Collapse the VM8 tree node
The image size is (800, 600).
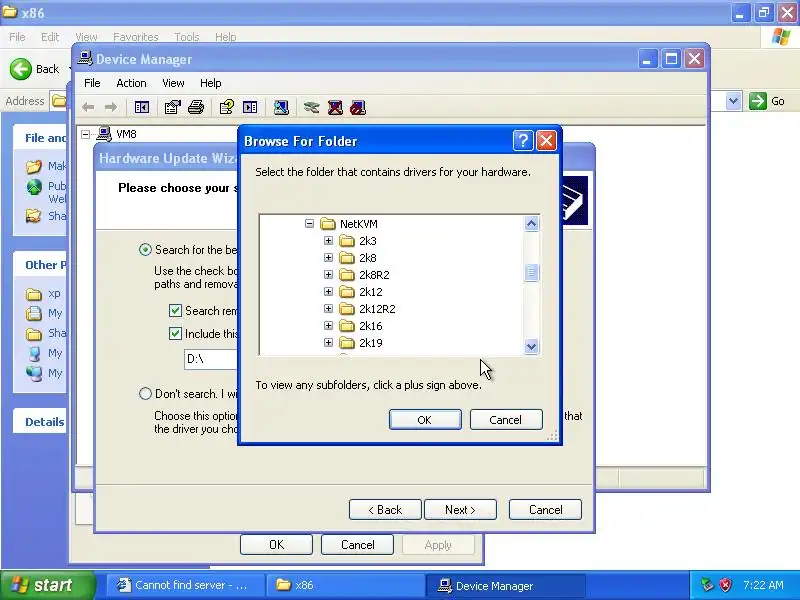point(86,134)
